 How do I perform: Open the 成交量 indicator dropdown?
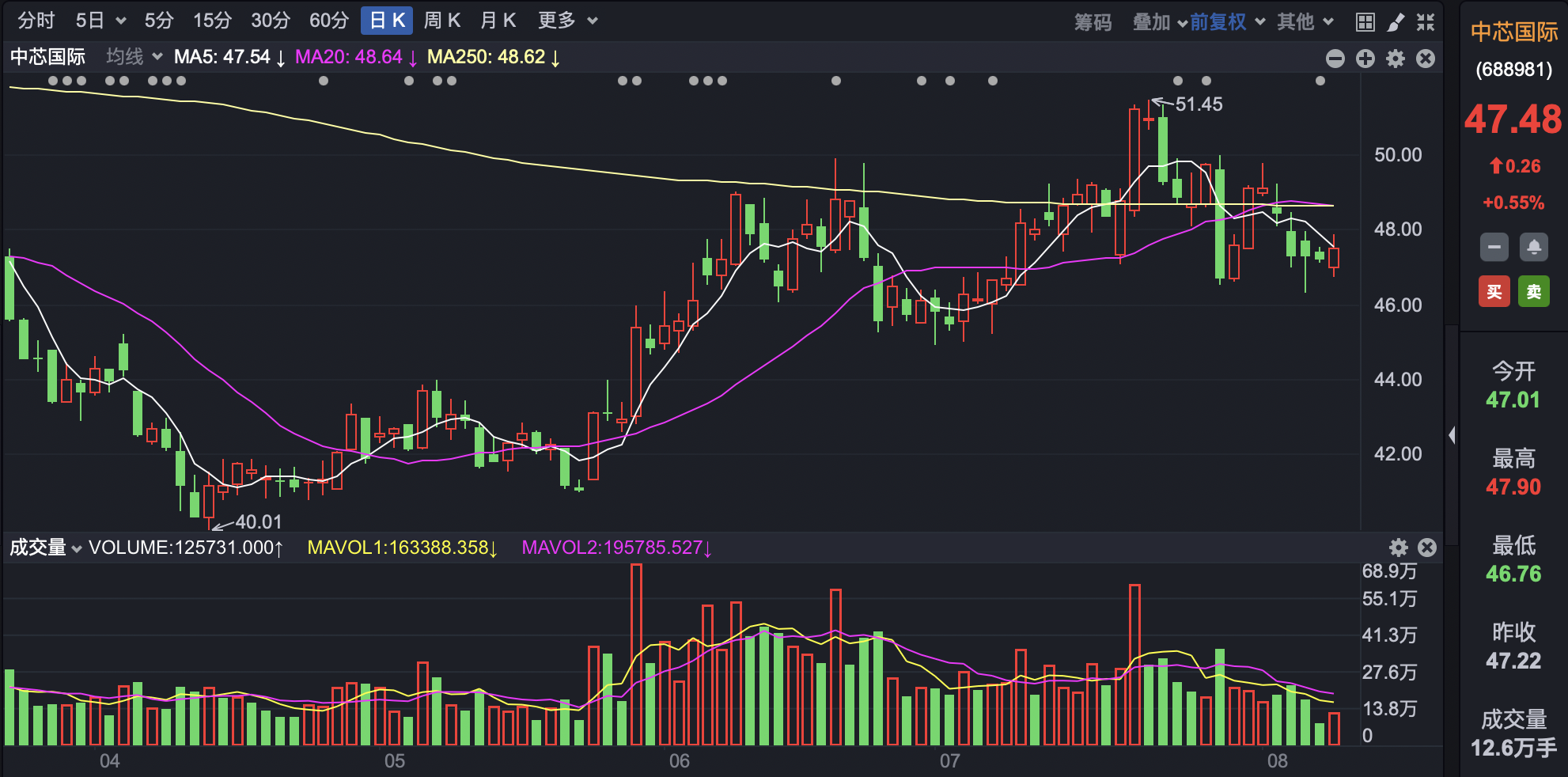(x=46, y=548)
